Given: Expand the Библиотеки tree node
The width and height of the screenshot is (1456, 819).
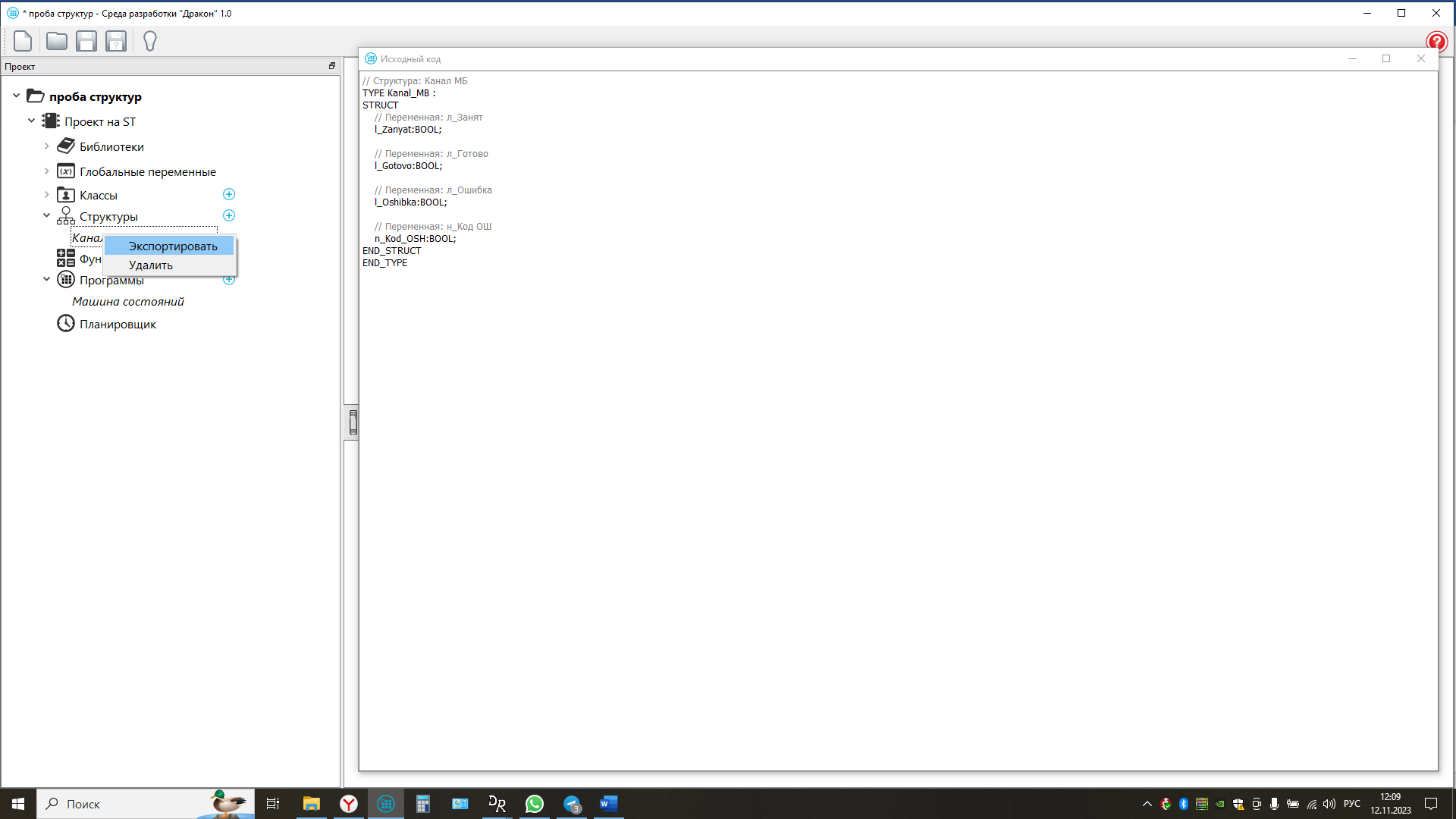Looking at the screenshot, I should tap(46, 146).
